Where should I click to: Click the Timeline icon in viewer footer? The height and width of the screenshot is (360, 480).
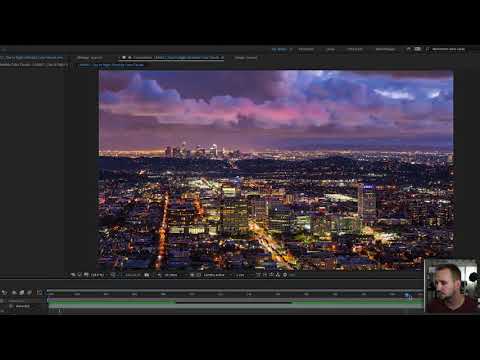pos(271,275)
